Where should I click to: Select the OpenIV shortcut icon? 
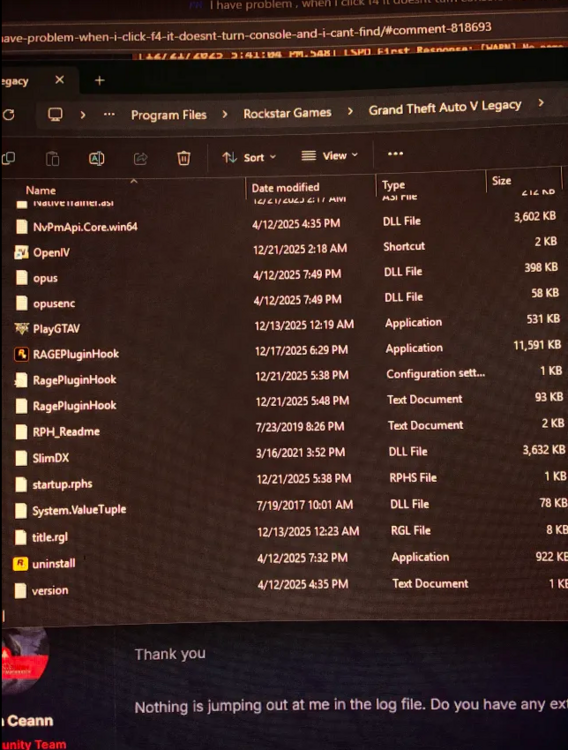click(21, 252)
